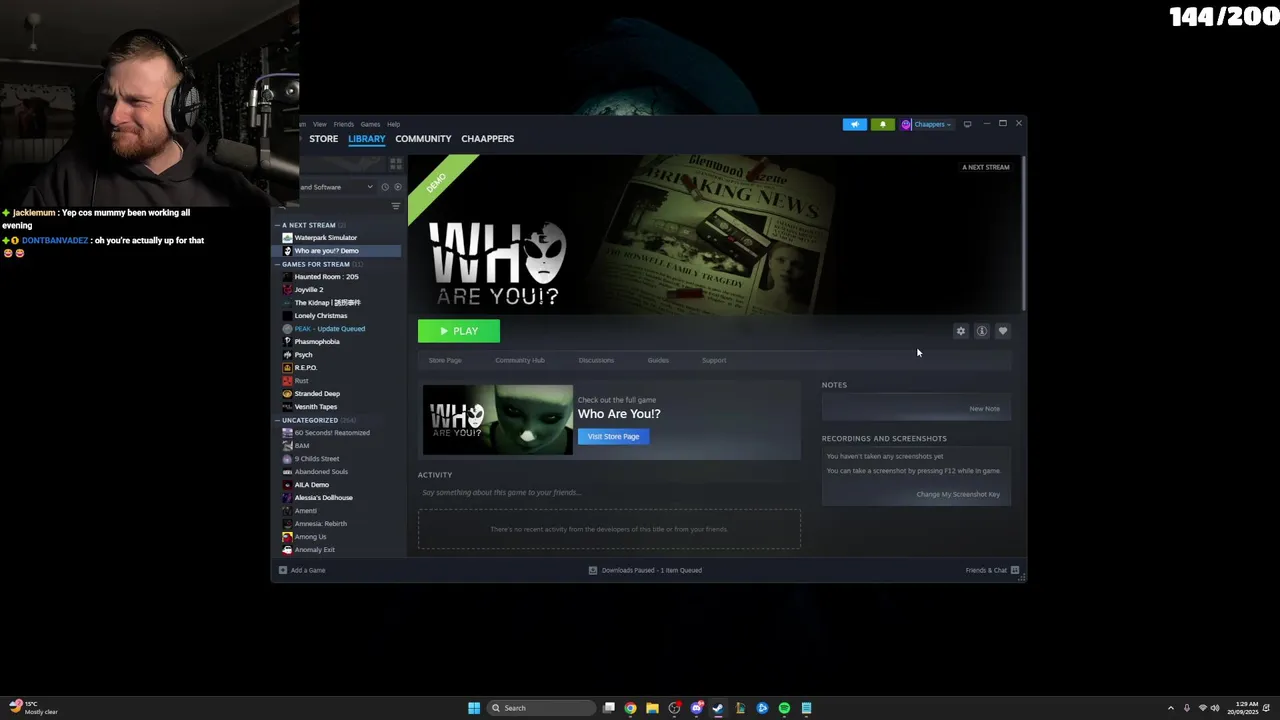The height and width of the screenshot is (720, 1280).
Task: Select PEAK - Update Queued entry
Action: point(329,329)
